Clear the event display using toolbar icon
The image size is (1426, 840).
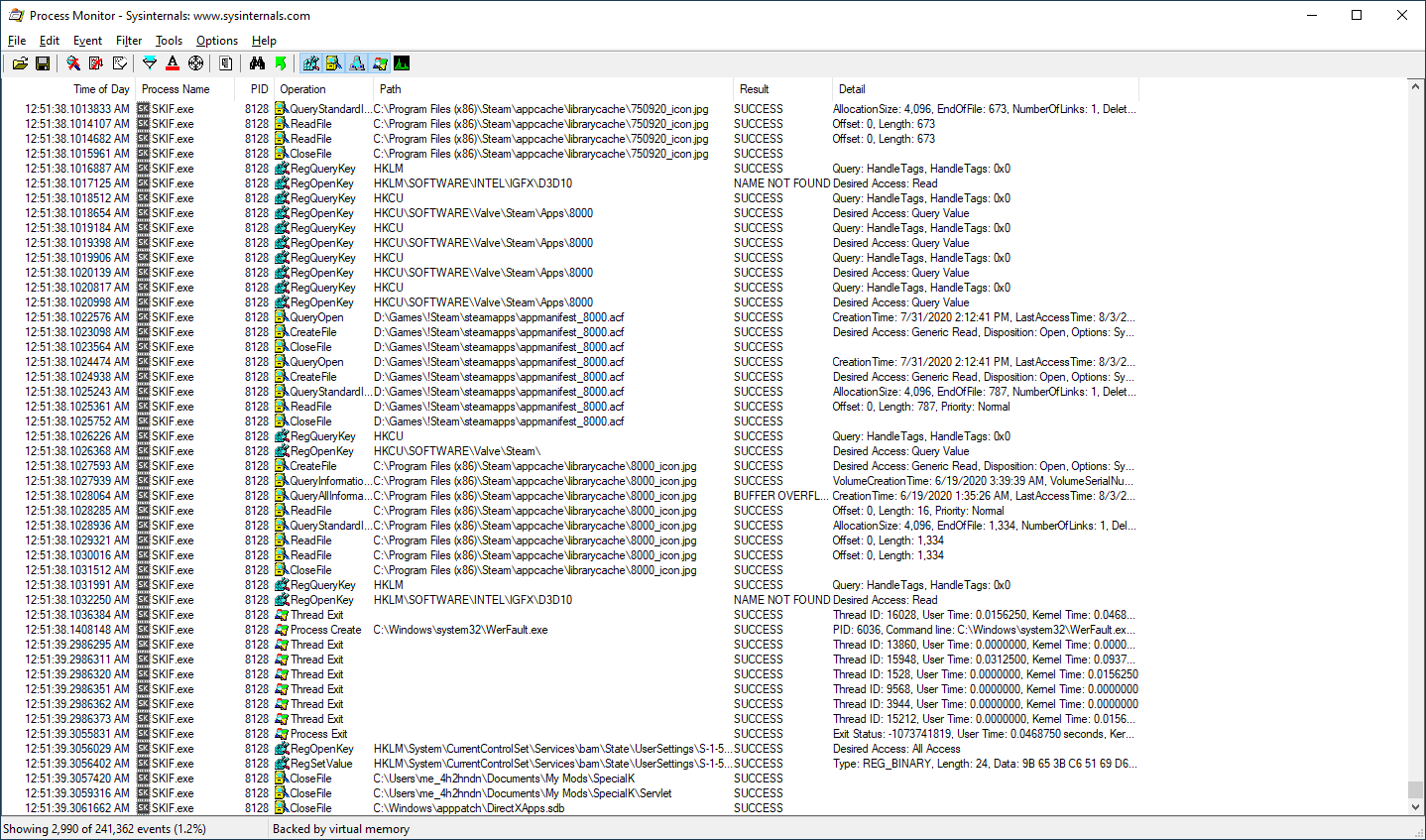point(119,63)
